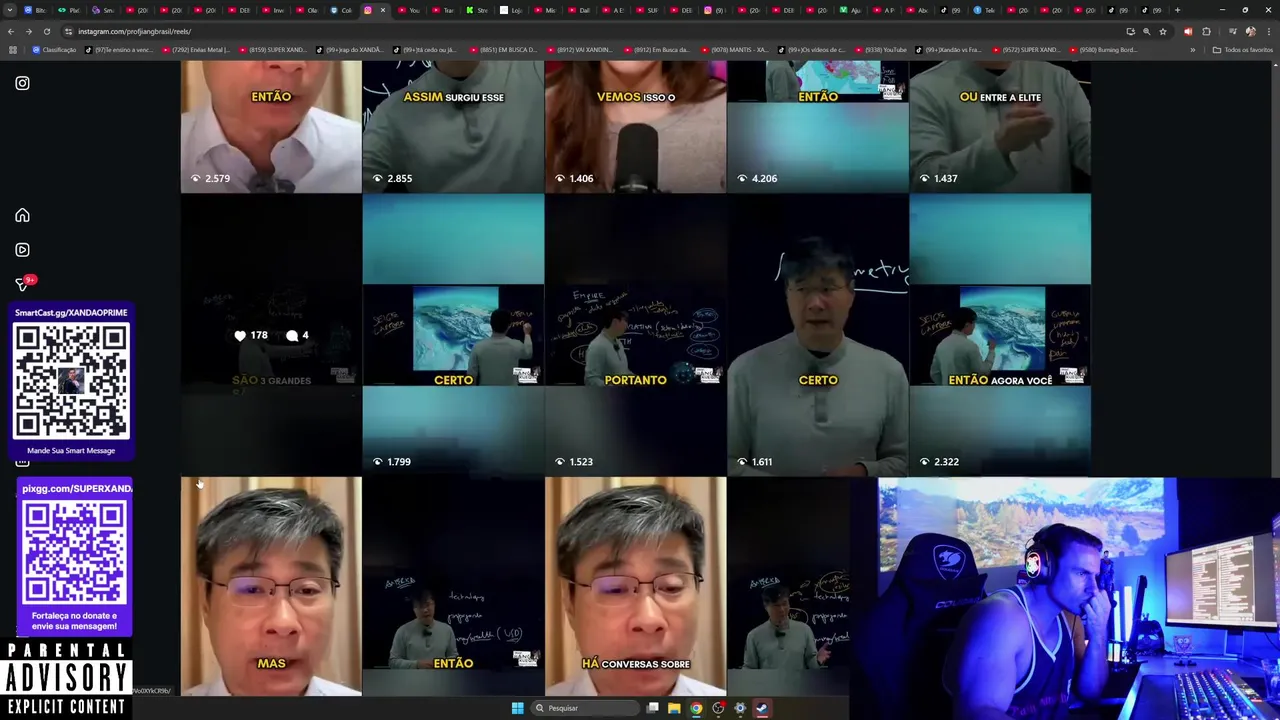
Task: Switch to the 'Ajus' tab
Action: pos(850,10)
